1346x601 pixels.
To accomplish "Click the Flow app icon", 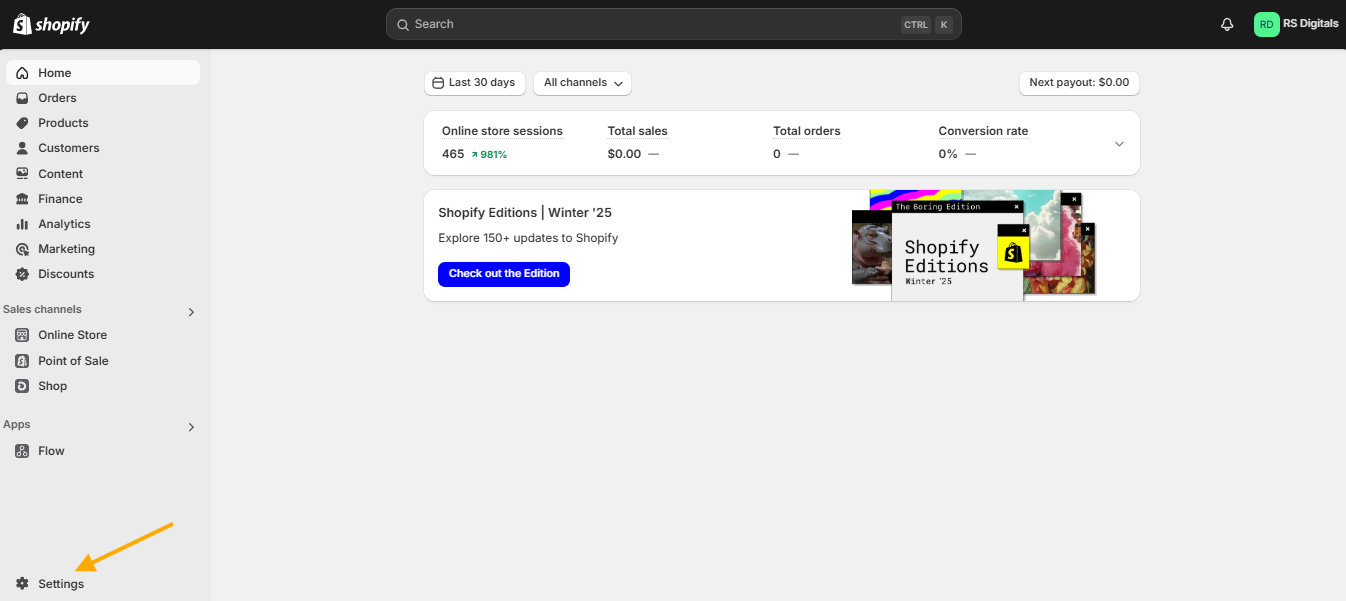I will [x=22, y=451].
